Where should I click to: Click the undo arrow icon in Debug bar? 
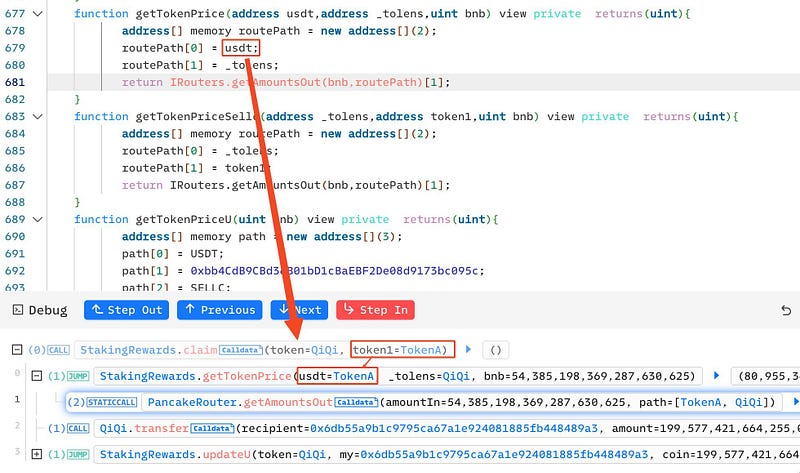click(x=785, y=311)
